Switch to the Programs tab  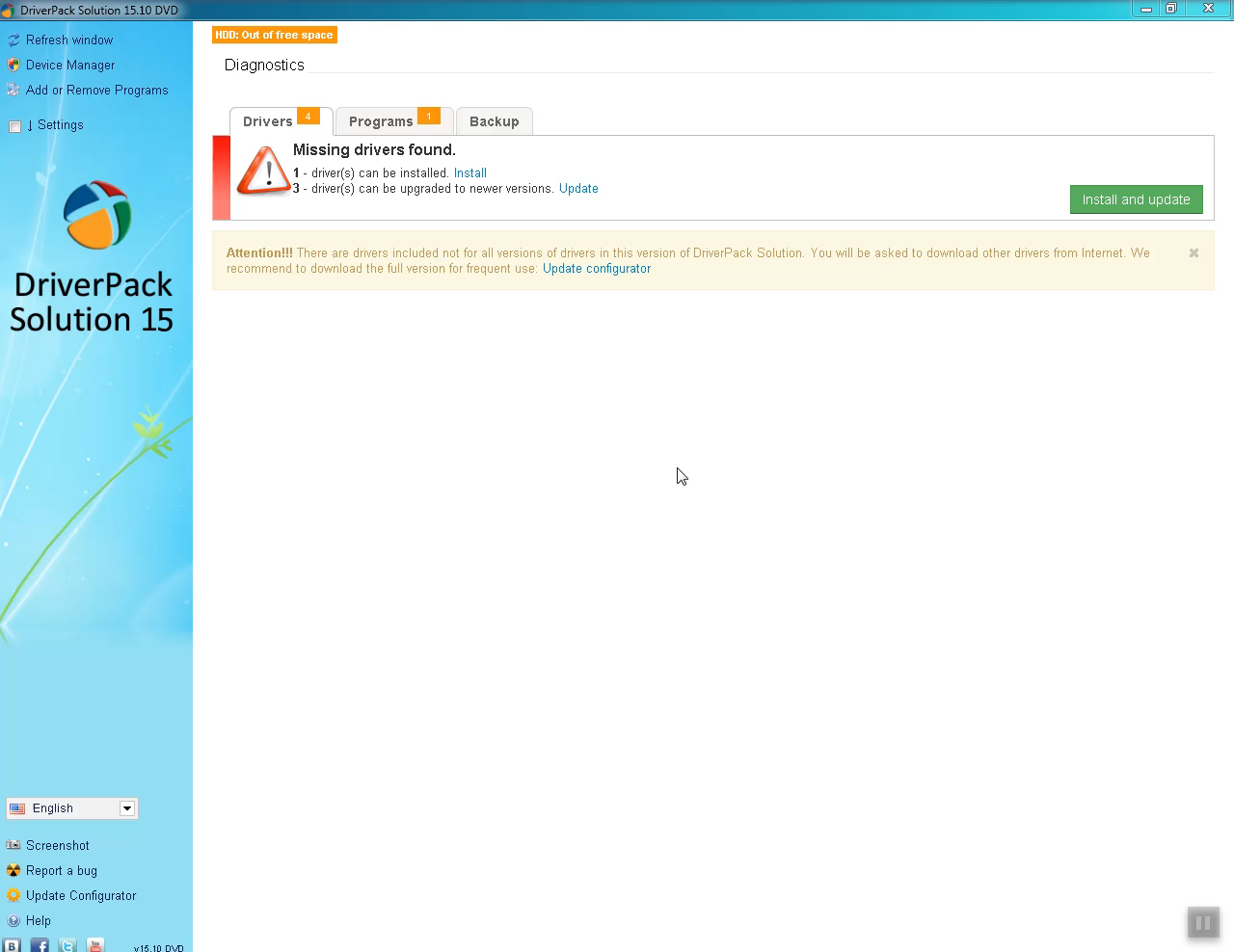click(381, 121)
